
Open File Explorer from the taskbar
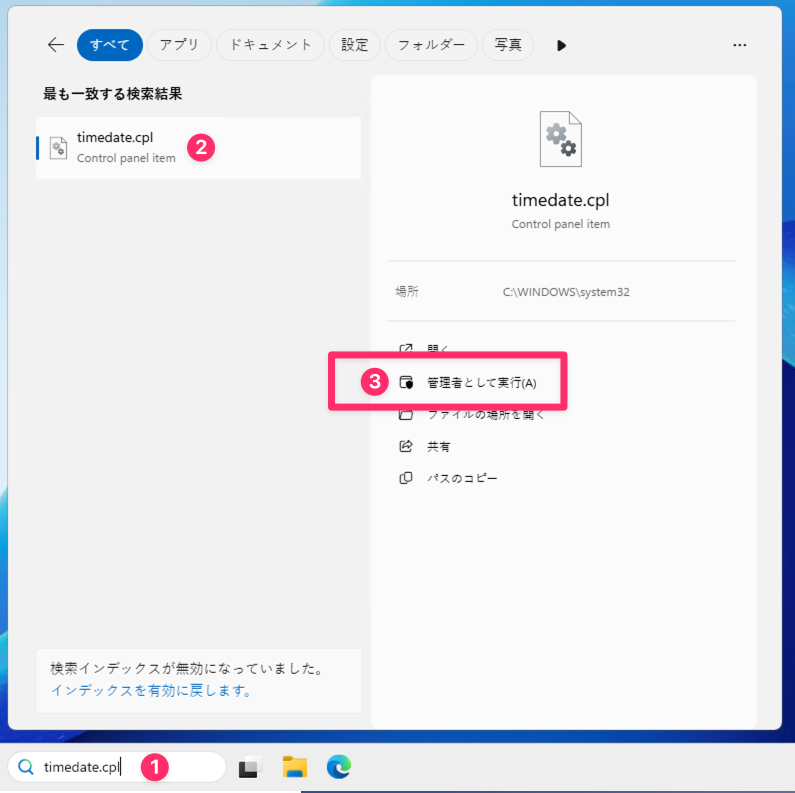pyautogui.click(x=295, y=767)
